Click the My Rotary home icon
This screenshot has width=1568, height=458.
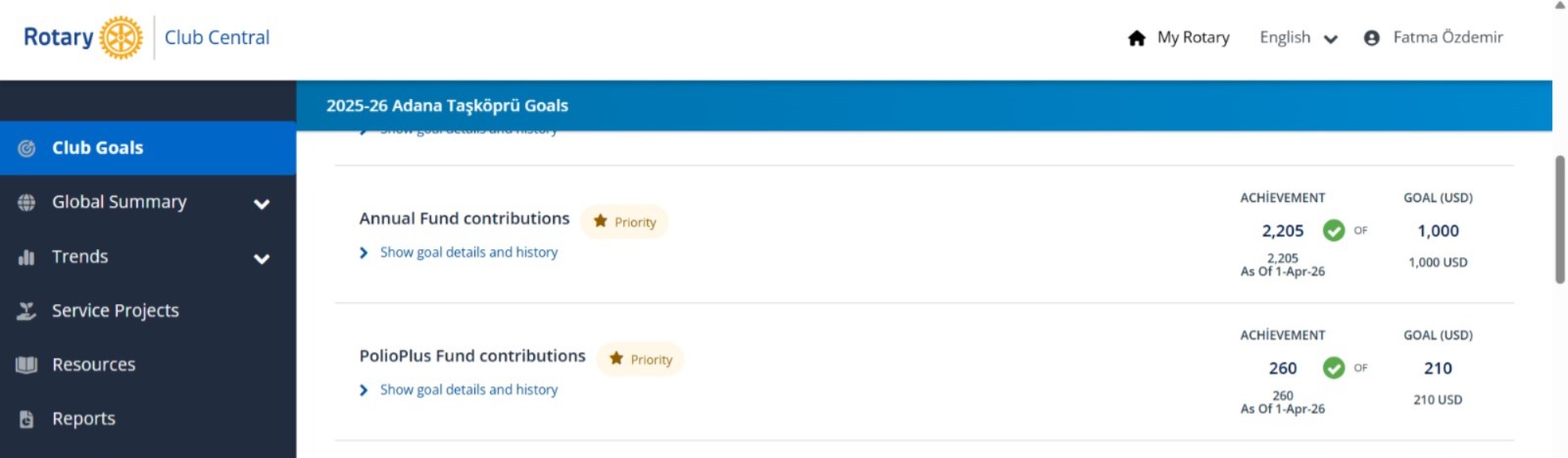[x=1137, y=38]
